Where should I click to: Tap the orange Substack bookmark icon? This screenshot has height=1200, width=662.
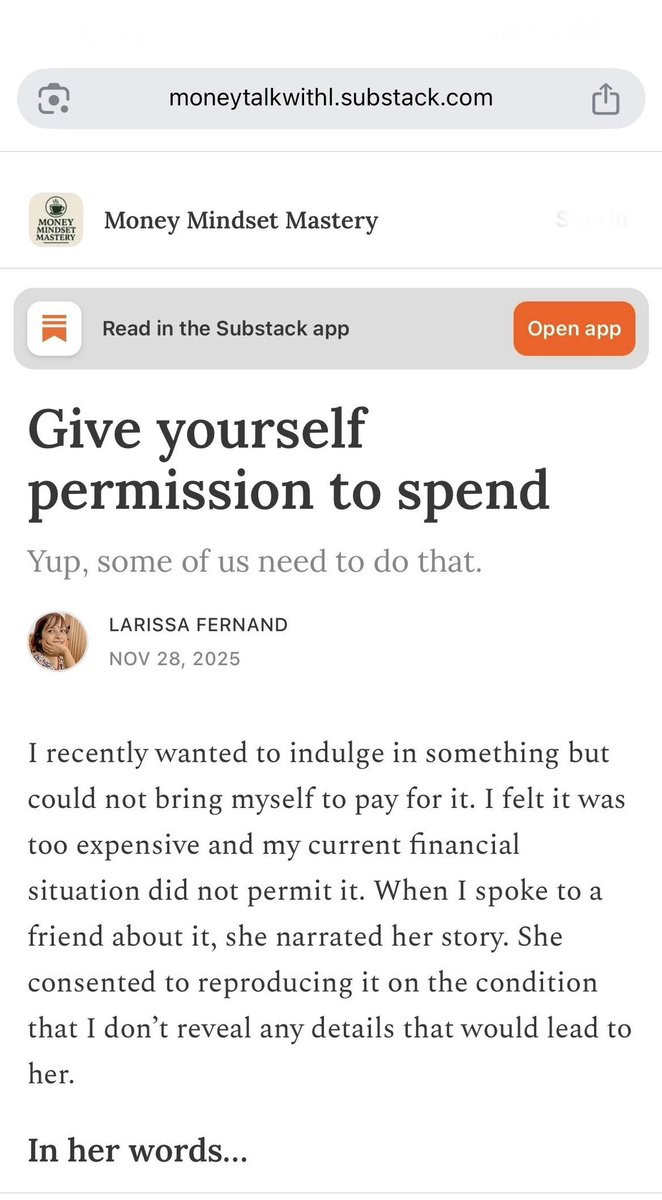(x=54, y=328)
